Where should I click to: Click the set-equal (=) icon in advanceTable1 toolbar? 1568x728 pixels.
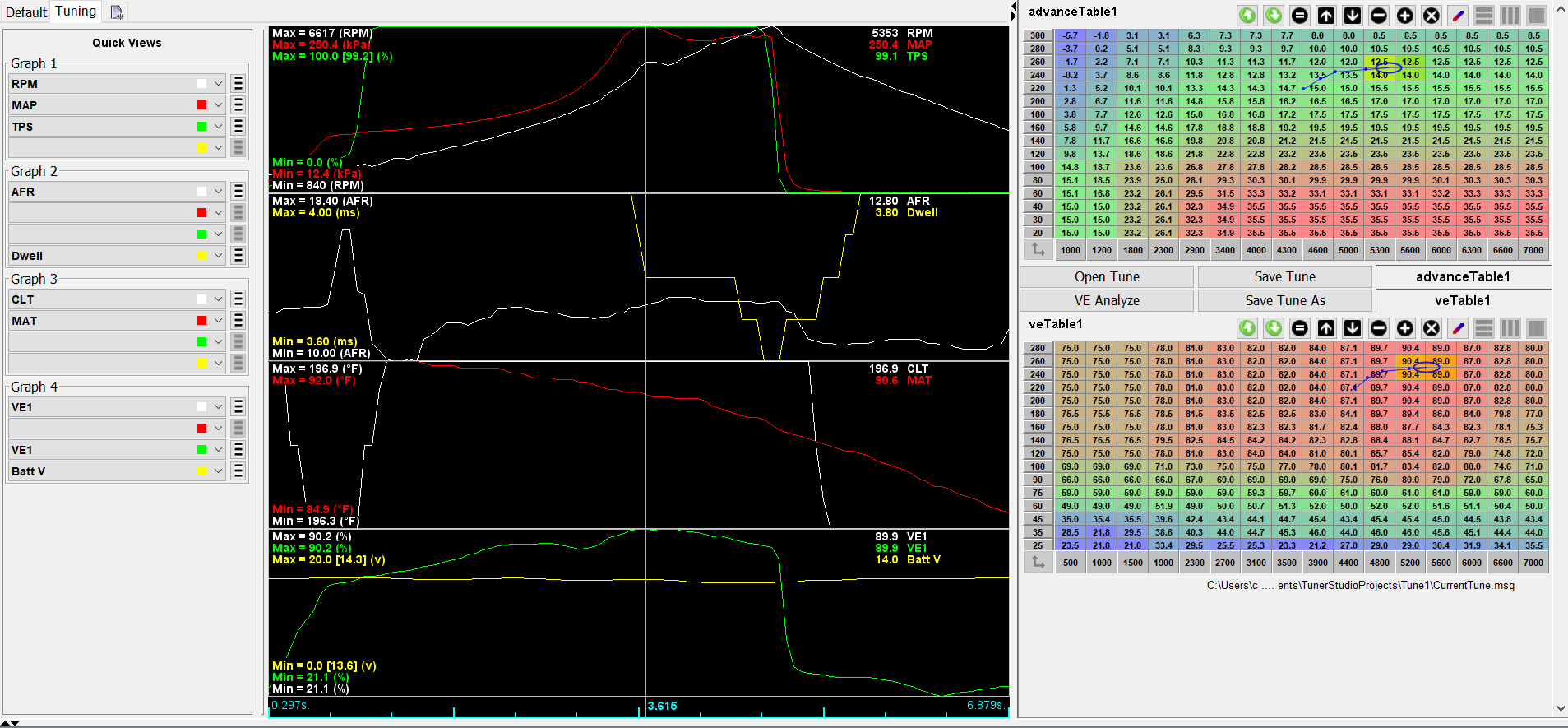point(1300,16)
